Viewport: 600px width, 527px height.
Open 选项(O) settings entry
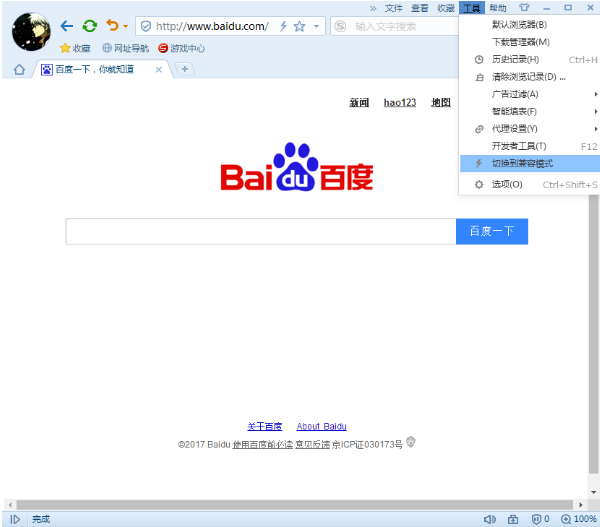click(529, 185)
